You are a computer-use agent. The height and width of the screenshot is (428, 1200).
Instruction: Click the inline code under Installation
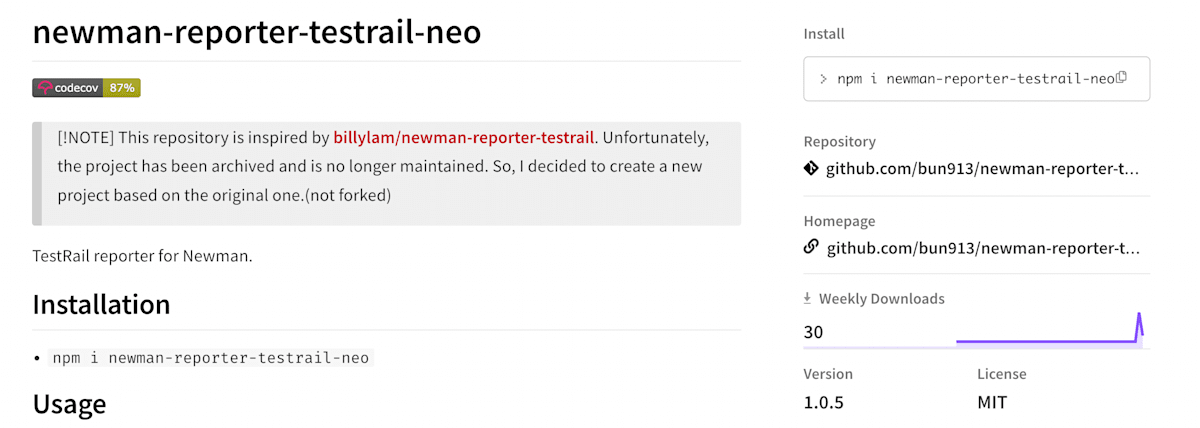click(x=211, y=358)
